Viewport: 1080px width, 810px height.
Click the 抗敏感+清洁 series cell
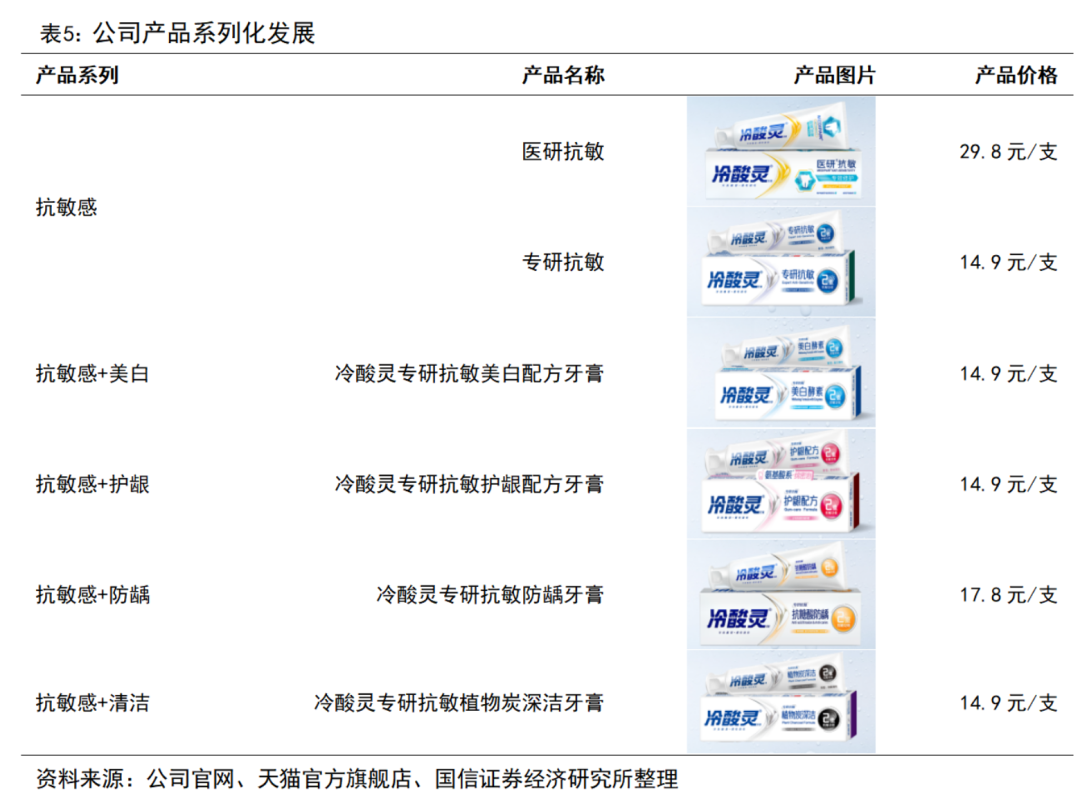pos(93,703)
